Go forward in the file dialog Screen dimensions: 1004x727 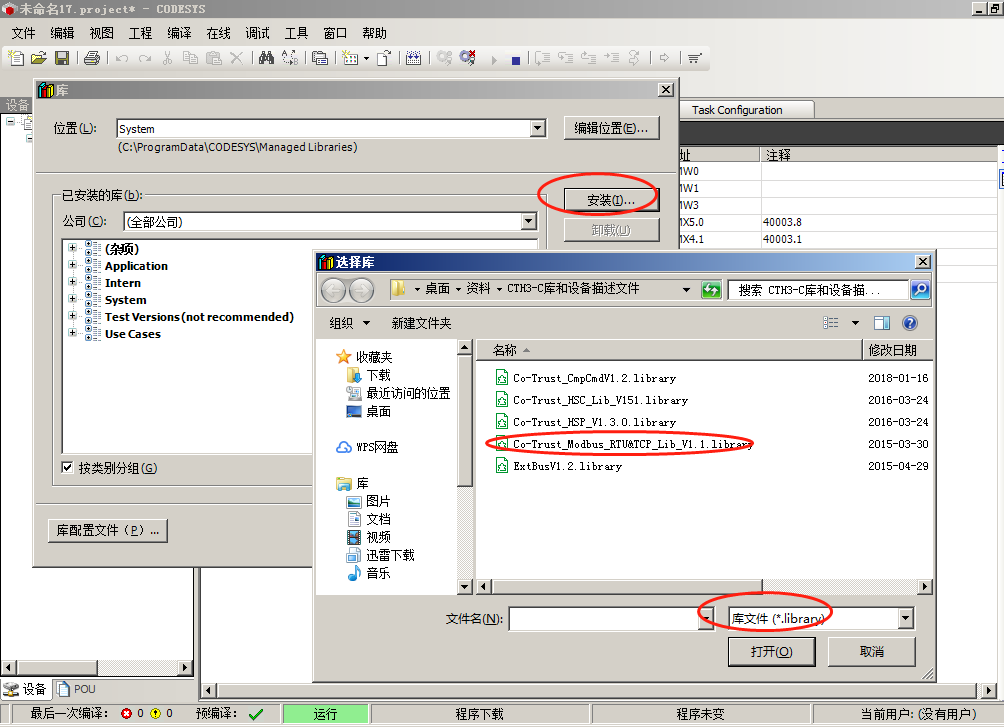[362, 291]
